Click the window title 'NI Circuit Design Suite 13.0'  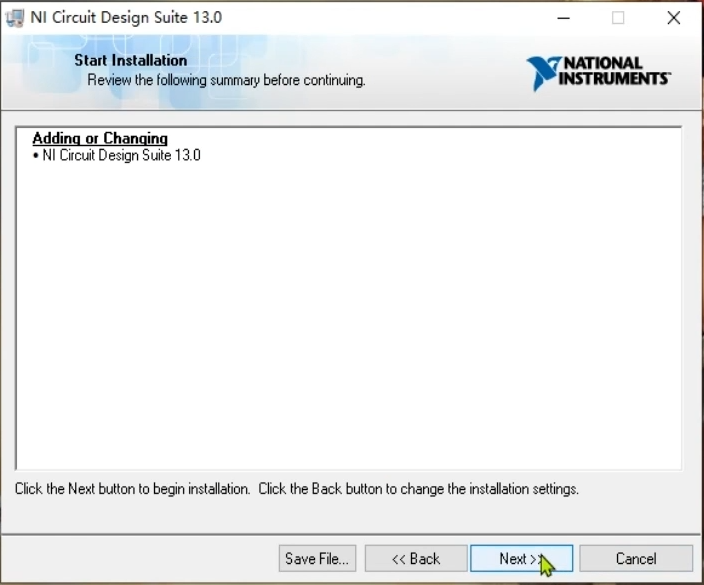click(126, 18)
